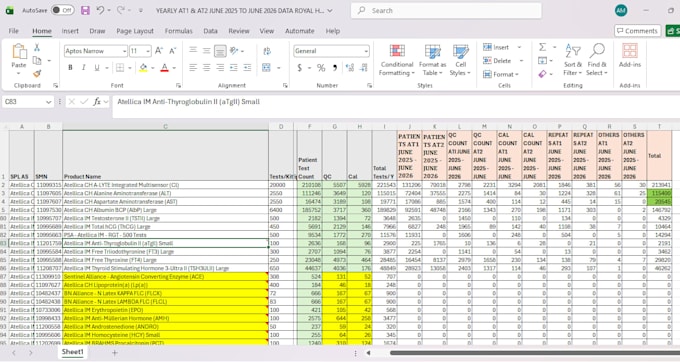This screenshot has width=680, height=362.
Task: Click the Insert Function fx icon
Action: [96, 102]
